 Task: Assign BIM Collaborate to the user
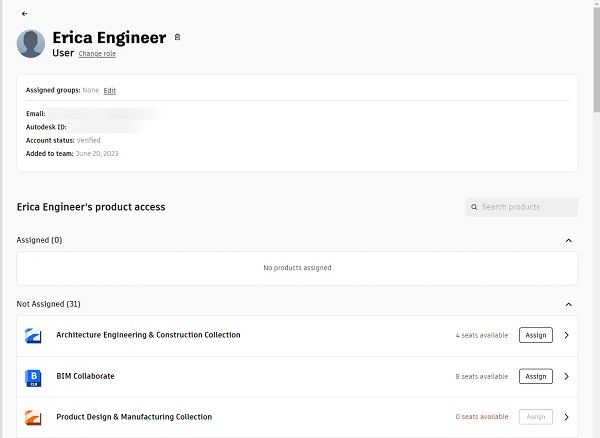536,376
